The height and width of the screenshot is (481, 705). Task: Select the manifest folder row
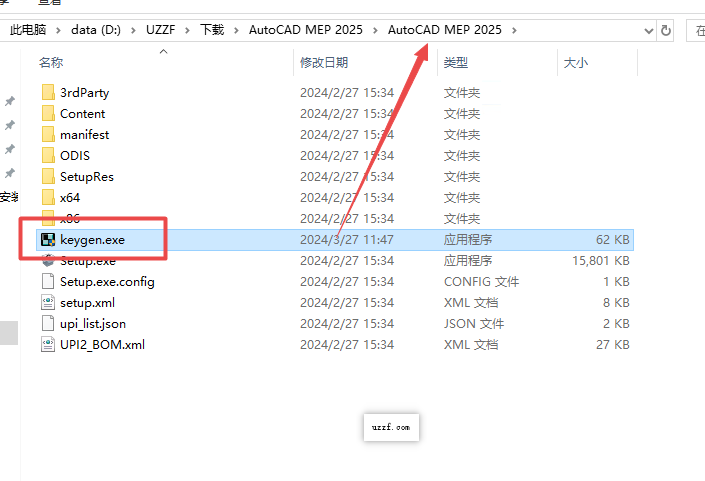[84, 135]
